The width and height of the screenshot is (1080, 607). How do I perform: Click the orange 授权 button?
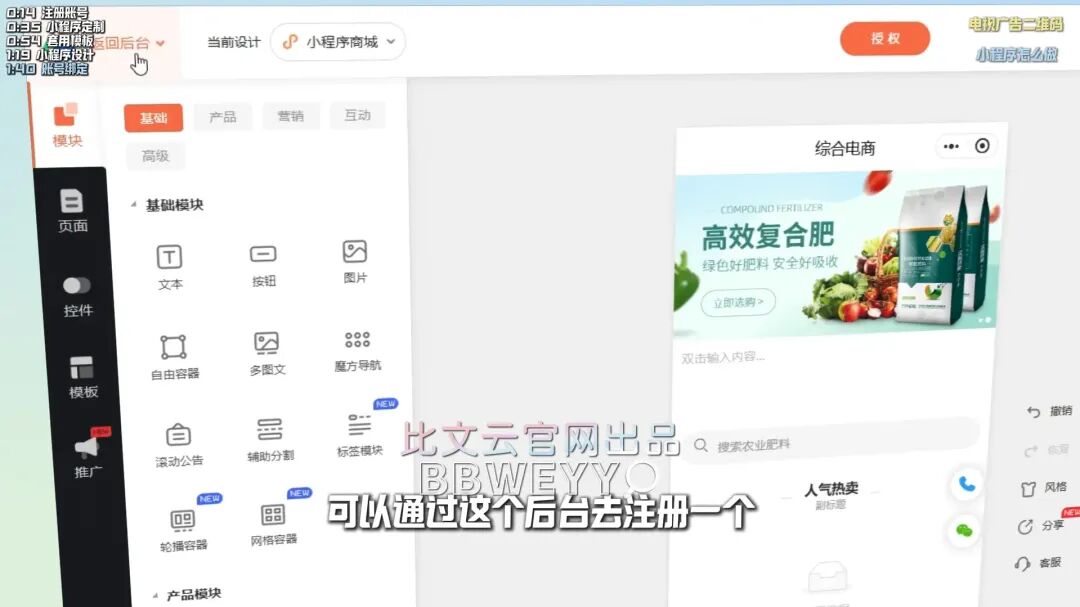click(885, 39)
